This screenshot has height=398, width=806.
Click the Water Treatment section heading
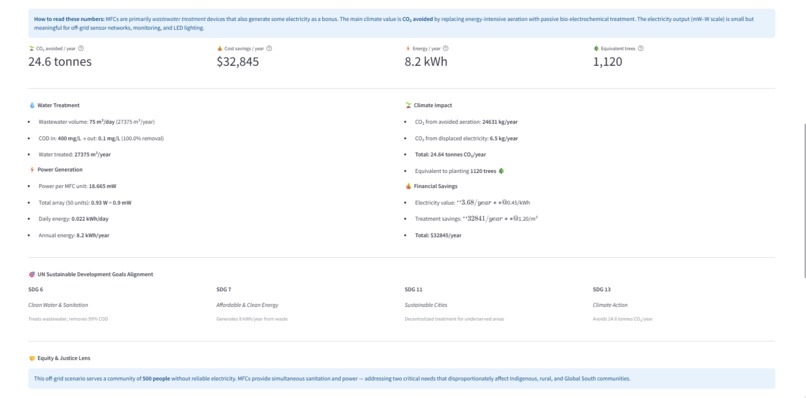[59, 105]
